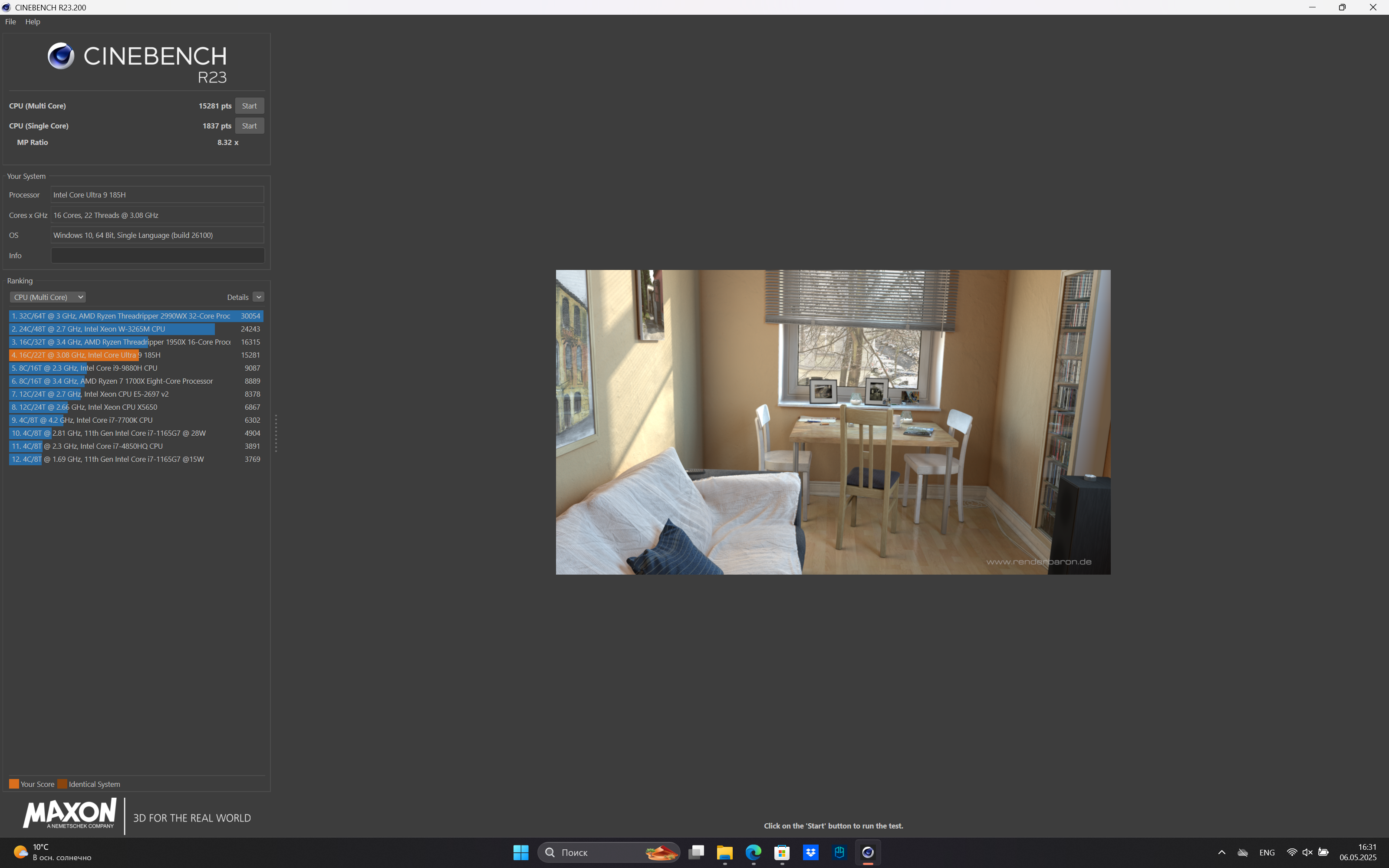
Task: Select ranking row 9 Core i7-7700K
Action: pos(136,420)
